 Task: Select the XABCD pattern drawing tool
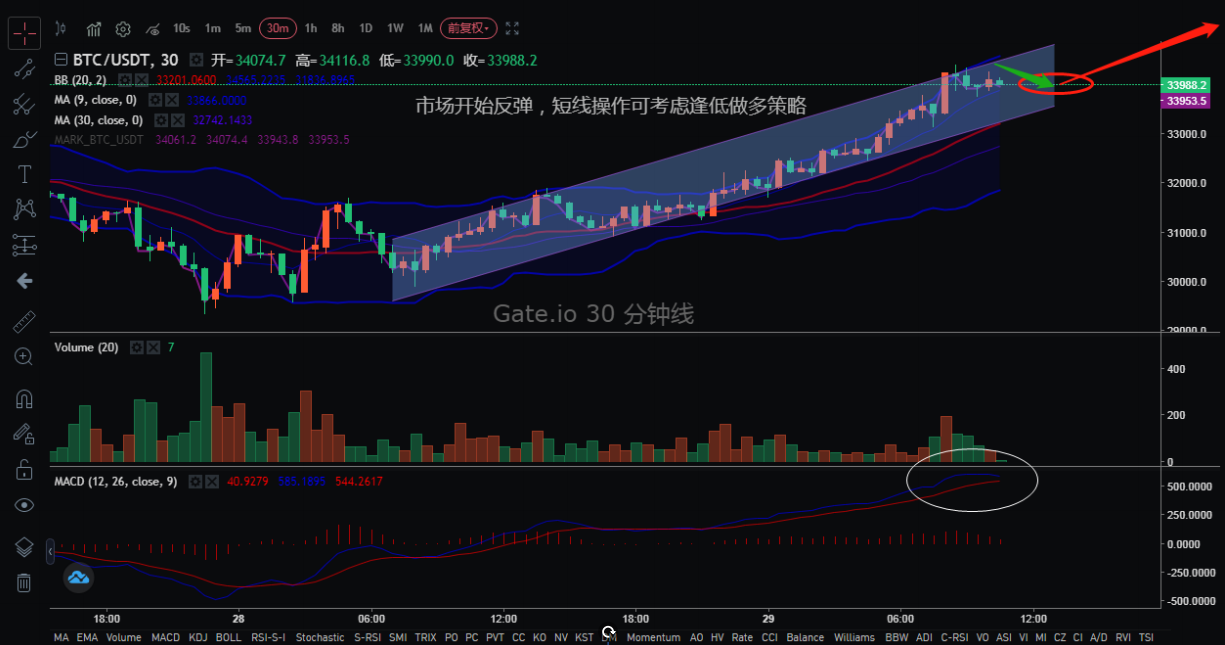[x=24, y=208]
